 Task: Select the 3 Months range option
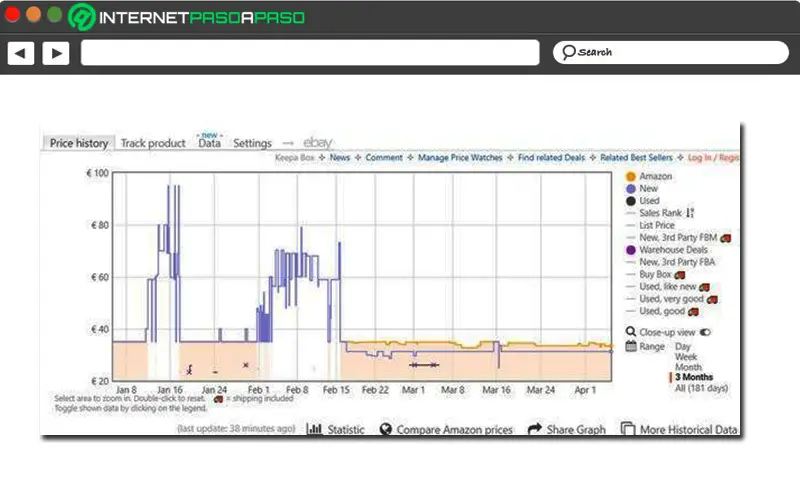(x=694, y=377)
